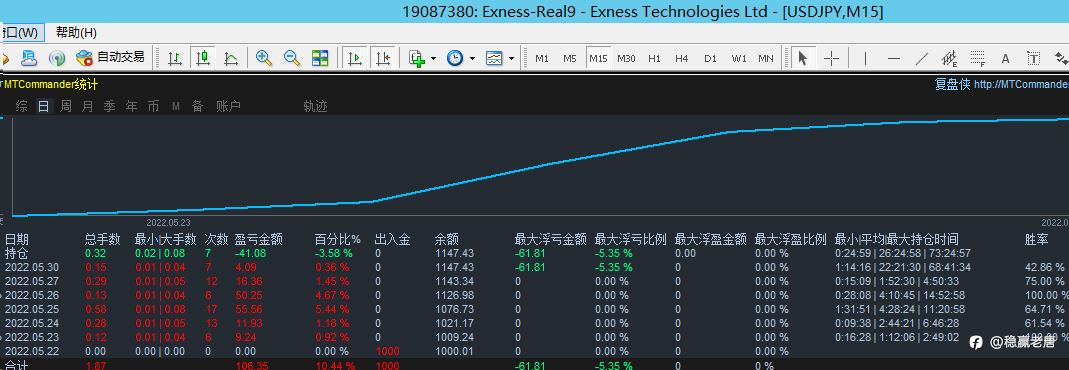Select the 2022.05.25 statistics row
1069x370 pixels.
pyautogui.click(x=534, y=309)
